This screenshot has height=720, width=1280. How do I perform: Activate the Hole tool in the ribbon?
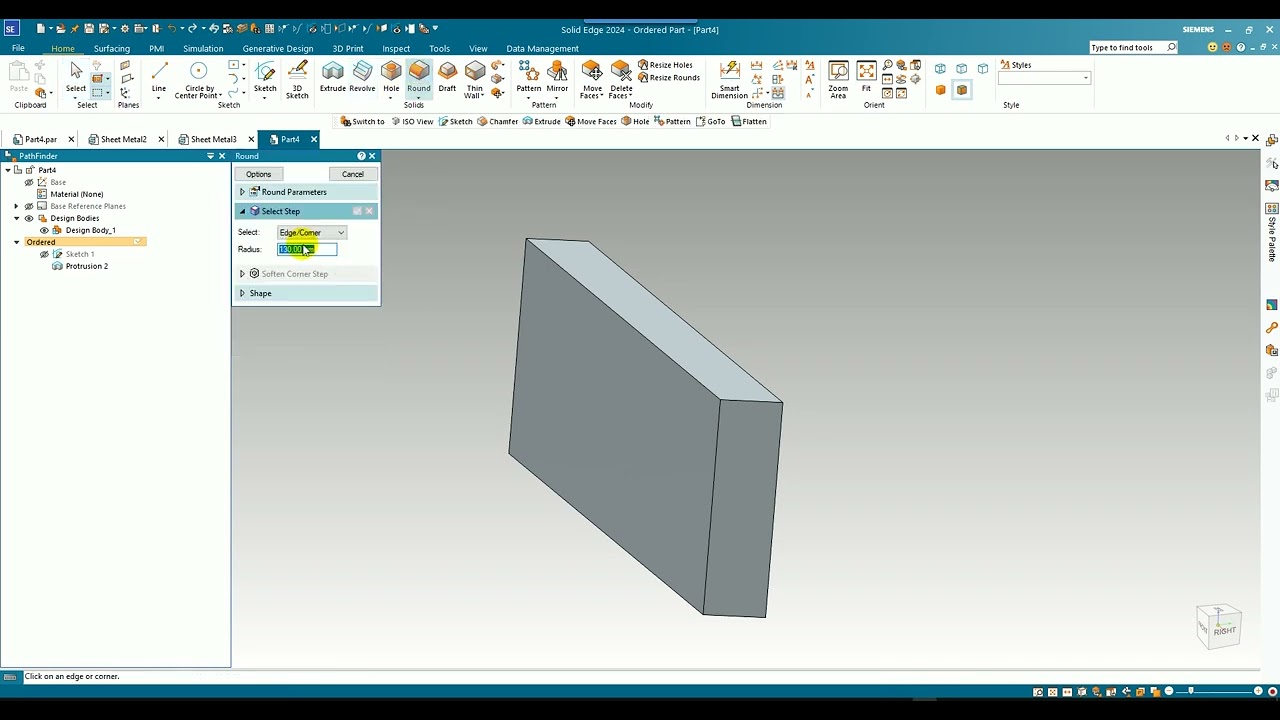click(391, 77)
